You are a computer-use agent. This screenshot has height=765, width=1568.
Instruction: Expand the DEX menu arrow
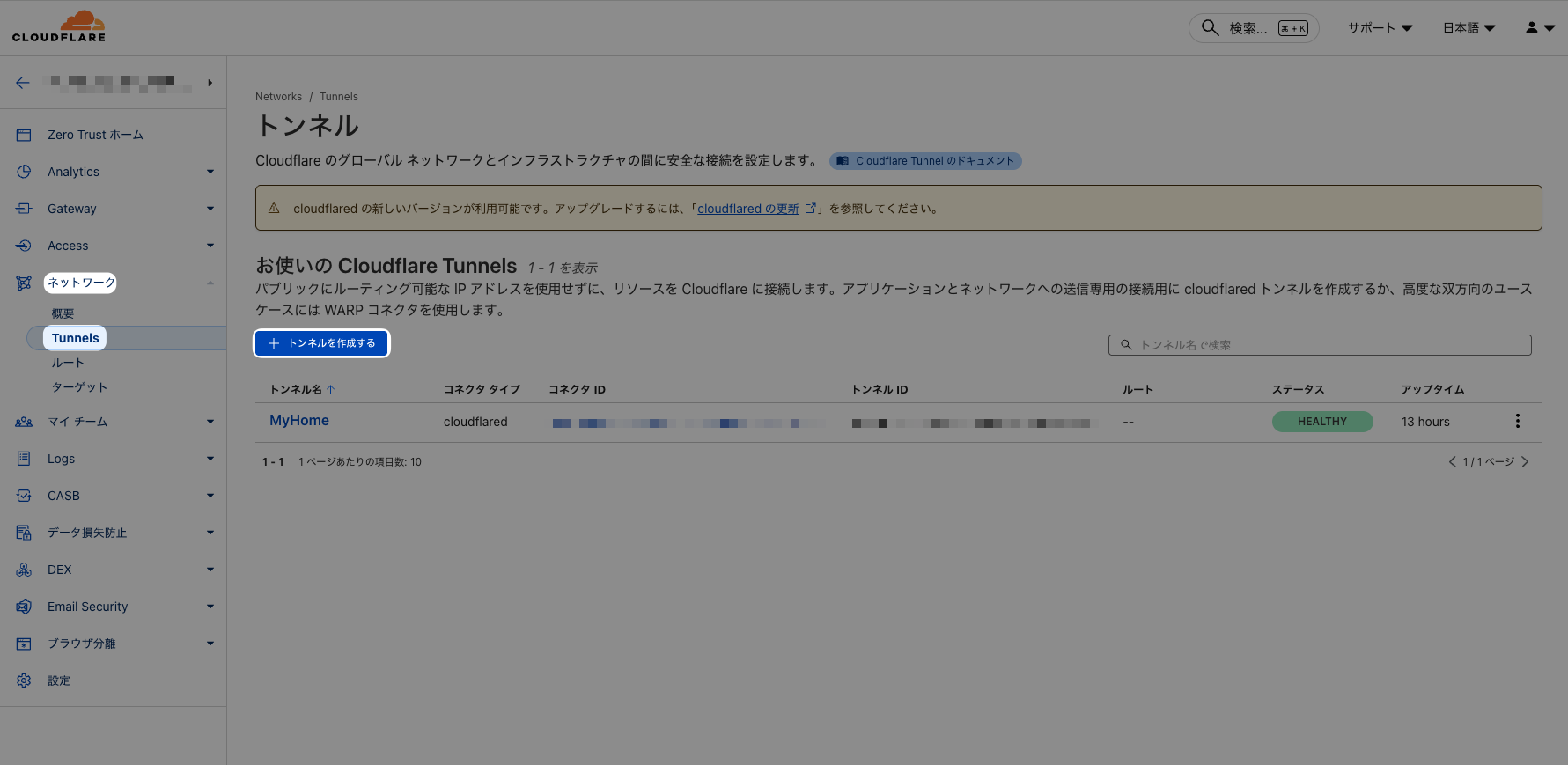coord(210,570)
